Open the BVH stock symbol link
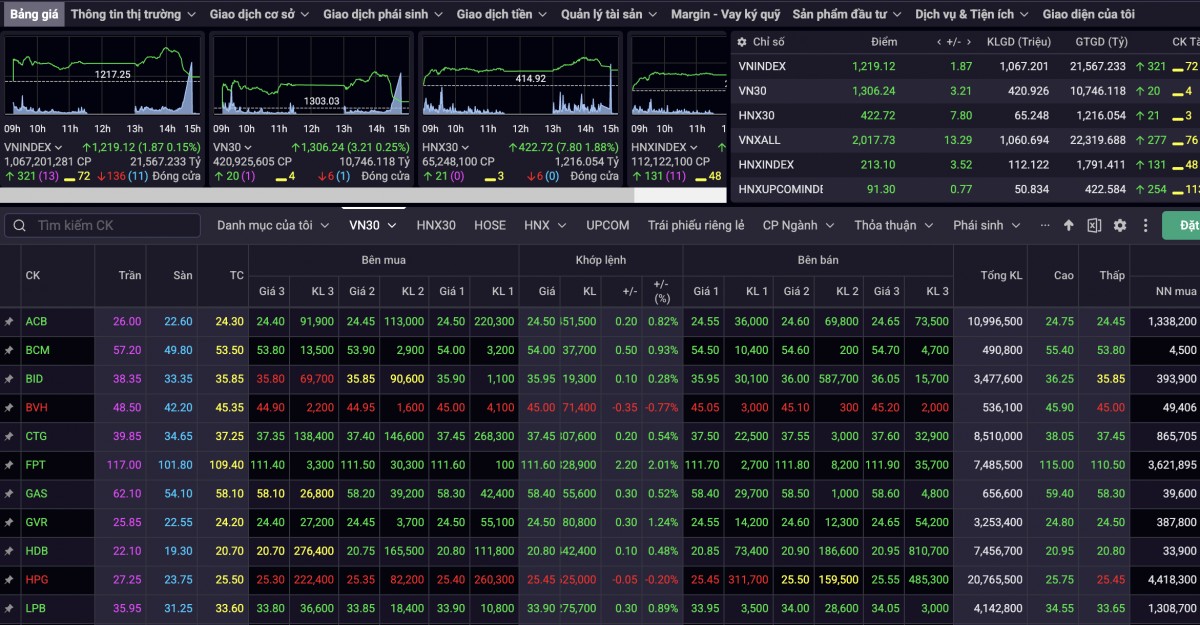Image resolution: width=1200 pixels, height=625 pixels. pyautogui.click(x=37, y=408)
